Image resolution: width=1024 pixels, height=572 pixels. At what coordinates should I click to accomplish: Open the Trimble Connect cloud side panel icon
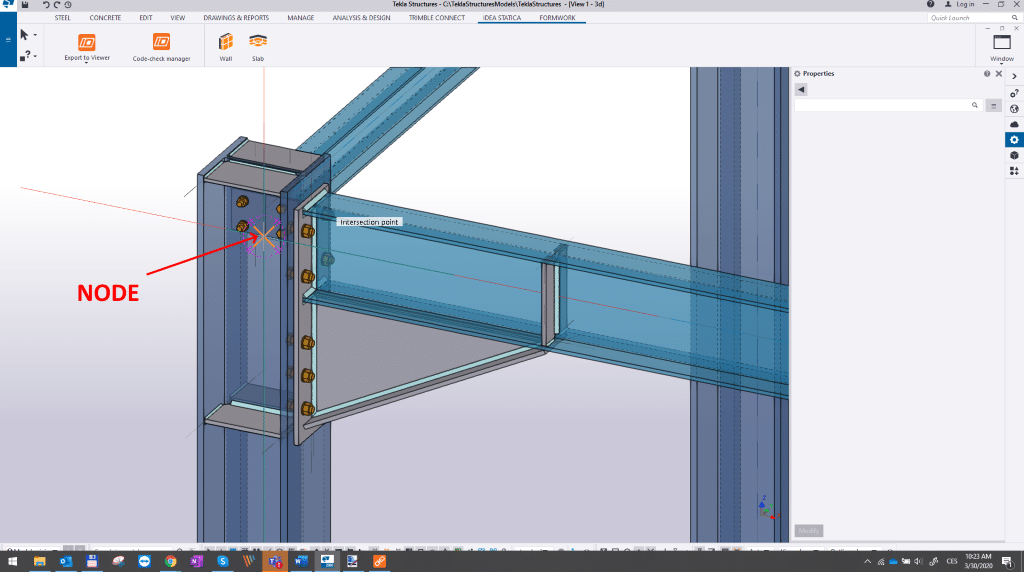click(x=1014, y=124)
